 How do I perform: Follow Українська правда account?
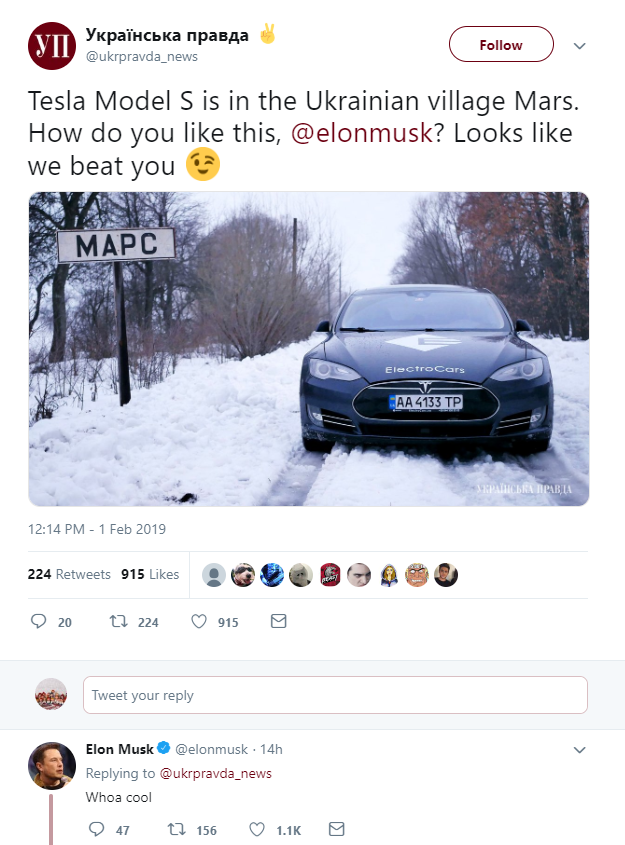tap(501, 45)
